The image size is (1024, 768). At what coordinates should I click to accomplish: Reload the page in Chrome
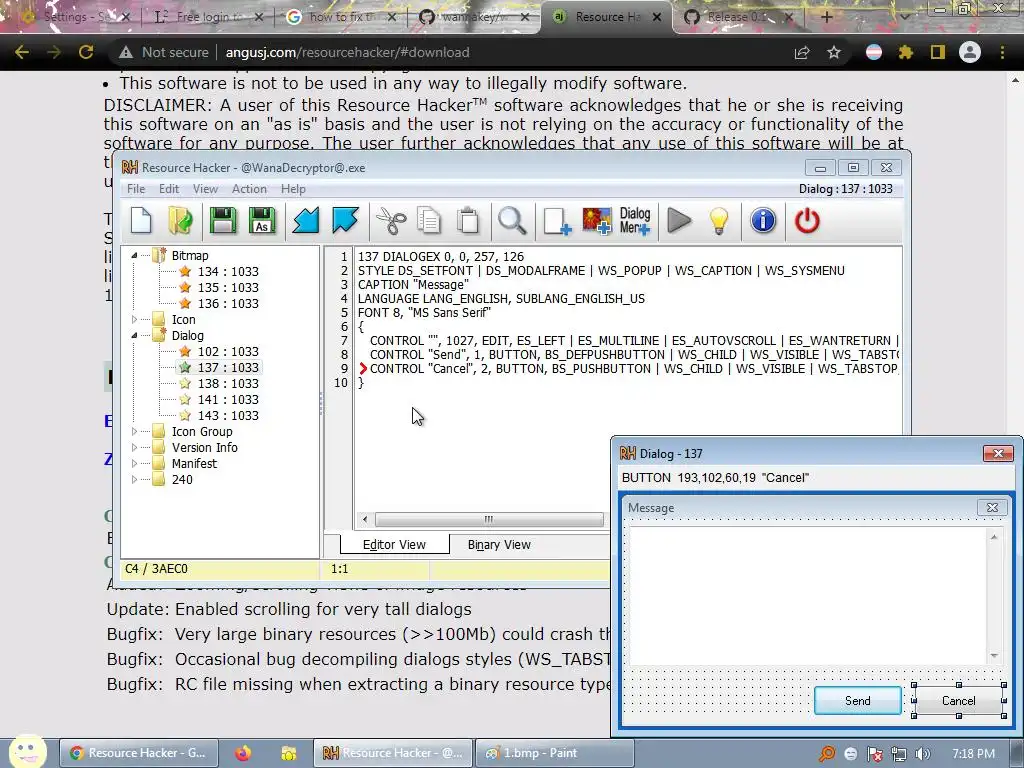pos(86,52)
